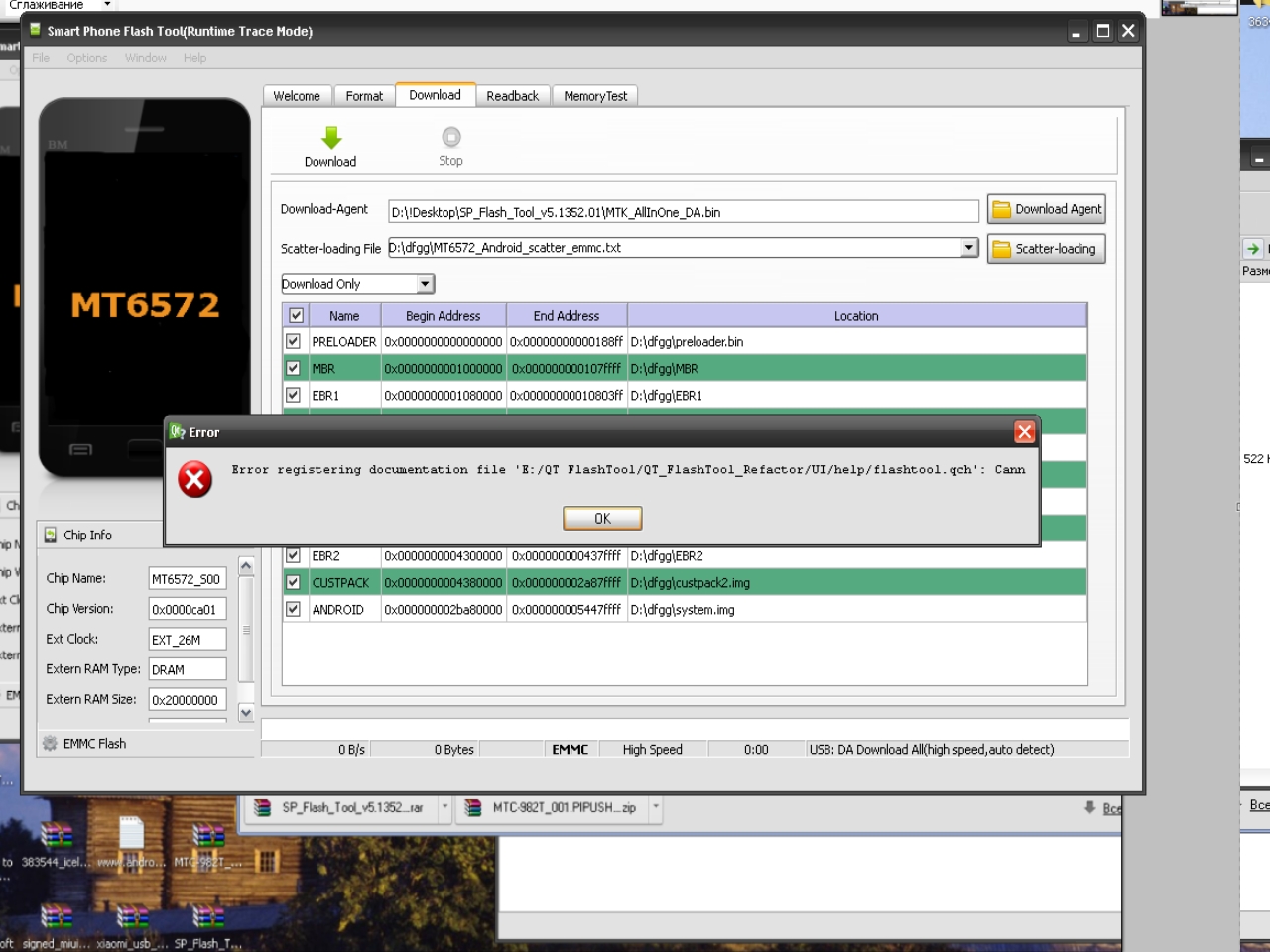Switch to the MemoryTest tab
The height and width of the screenshot is (952, 1270).
coord(595,96)
